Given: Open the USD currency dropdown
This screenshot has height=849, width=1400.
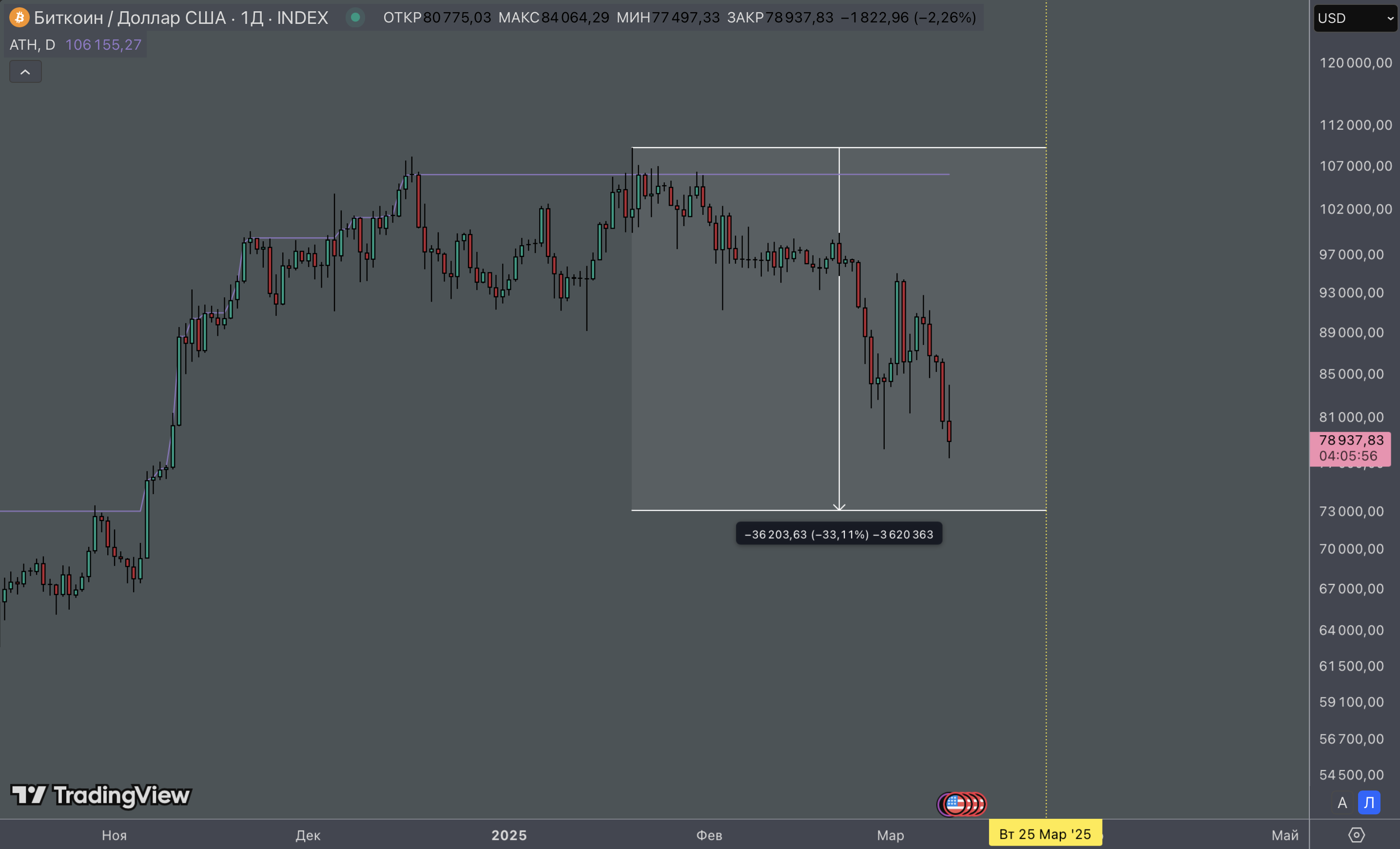Looking at the screenshot, I should click(x=1355, y=18).
